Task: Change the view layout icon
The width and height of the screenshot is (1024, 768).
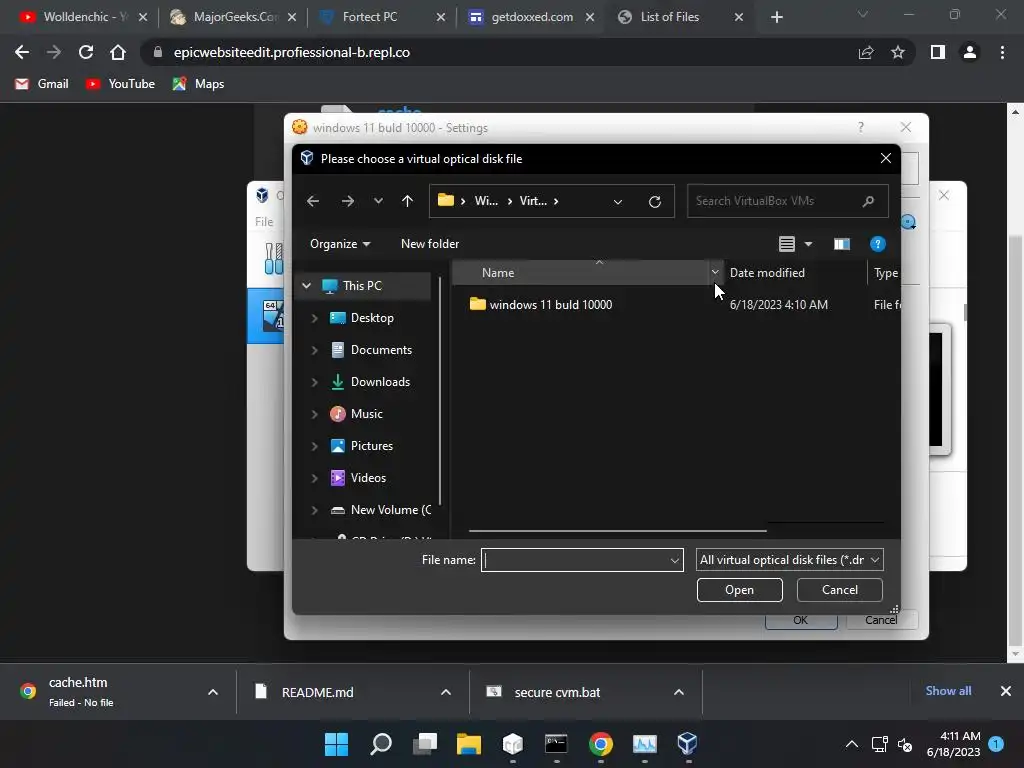Action: 786,244
